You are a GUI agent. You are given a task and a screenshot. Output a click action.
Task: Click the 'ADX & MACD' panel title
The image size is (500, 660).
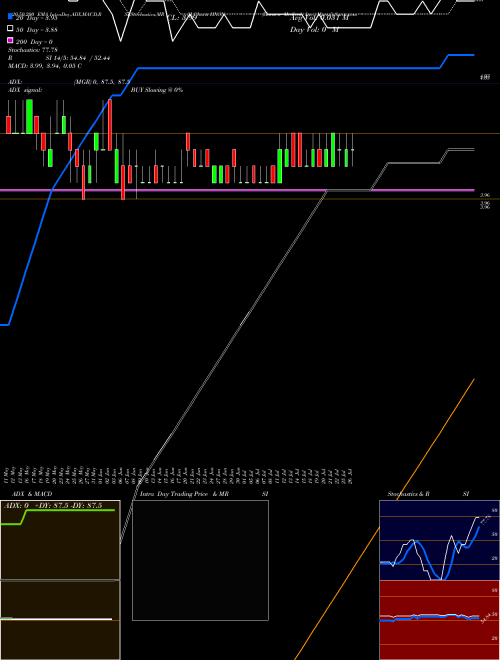[x=32, y=494]
